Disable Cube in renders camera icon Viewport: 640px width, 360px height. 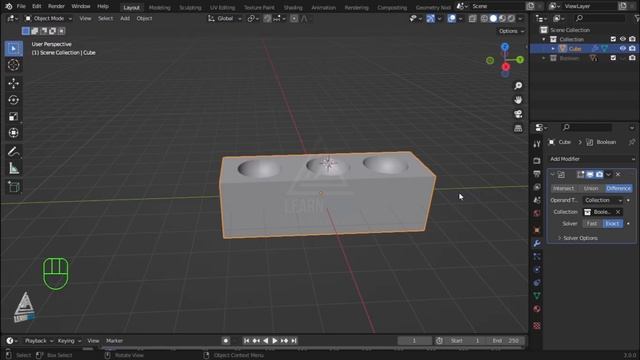(x=632, y=49)
